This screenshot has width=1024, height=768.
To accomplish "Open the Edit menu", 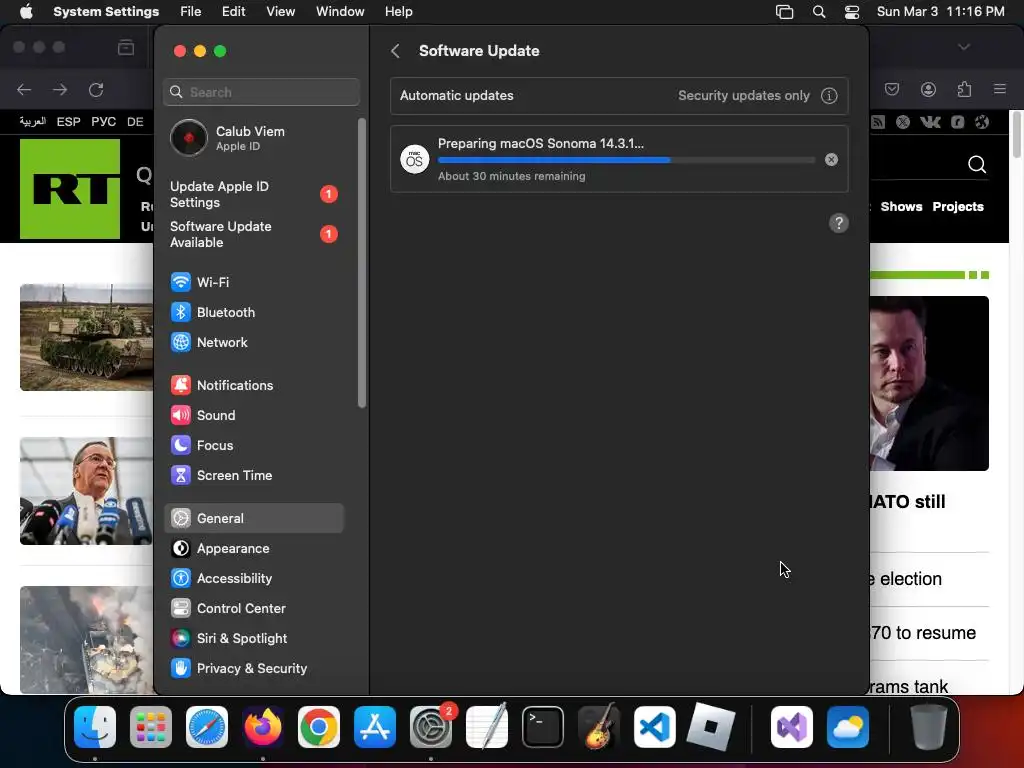I will [233, 12].
